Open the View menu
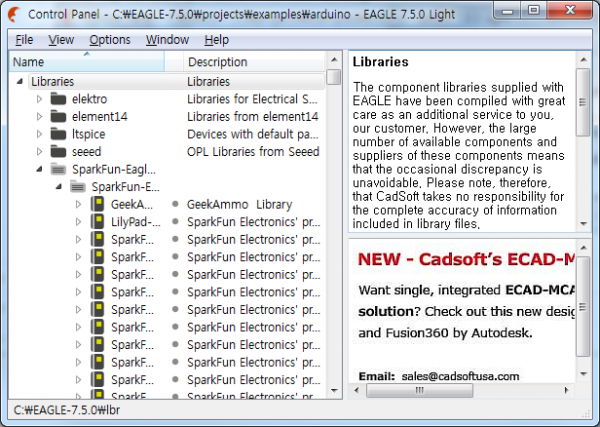Image resolution: width=600 pixels, height=427 pixels. [x=61, y=40]
